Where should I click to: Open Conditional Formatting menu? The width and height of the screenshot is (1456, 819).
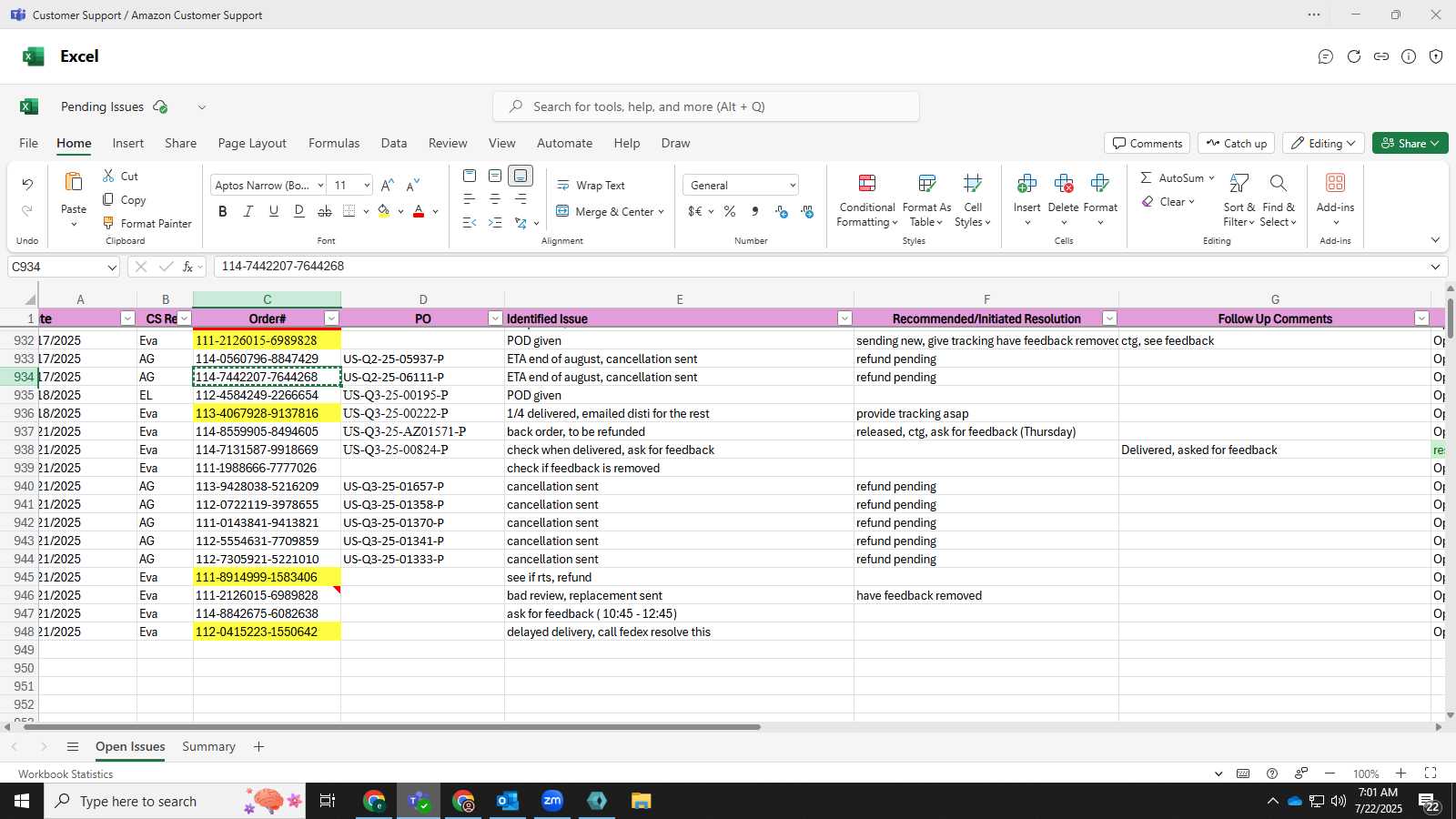(x=867, y=200)
